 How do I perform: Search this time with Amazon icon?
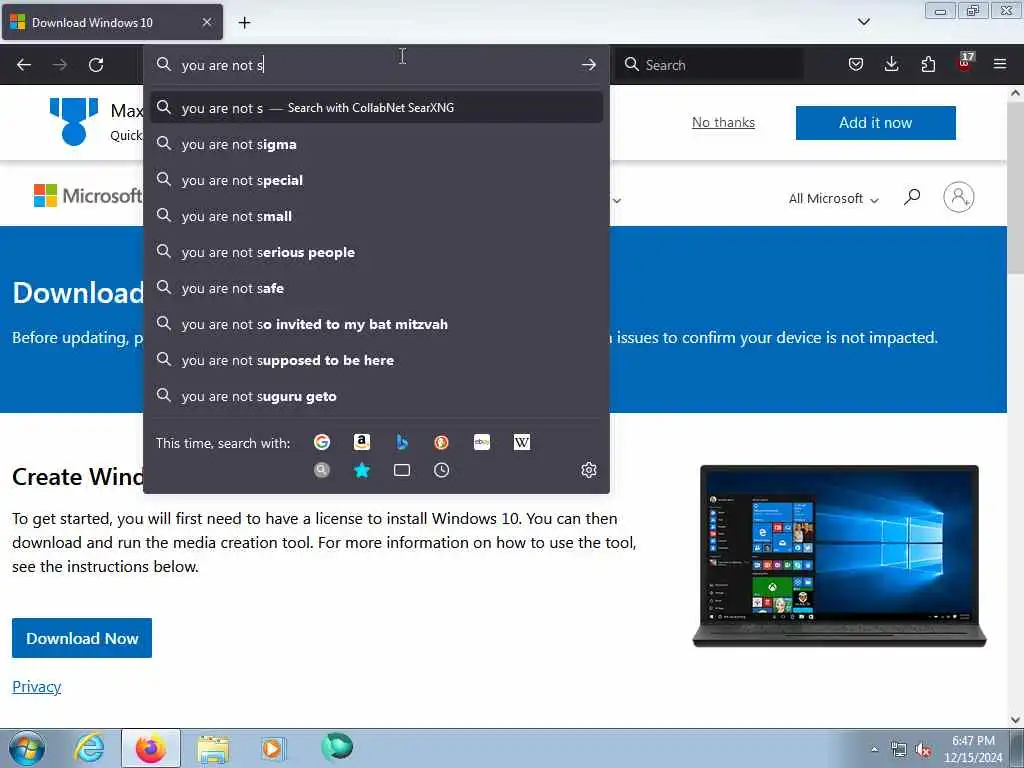(x=362, y=442)
